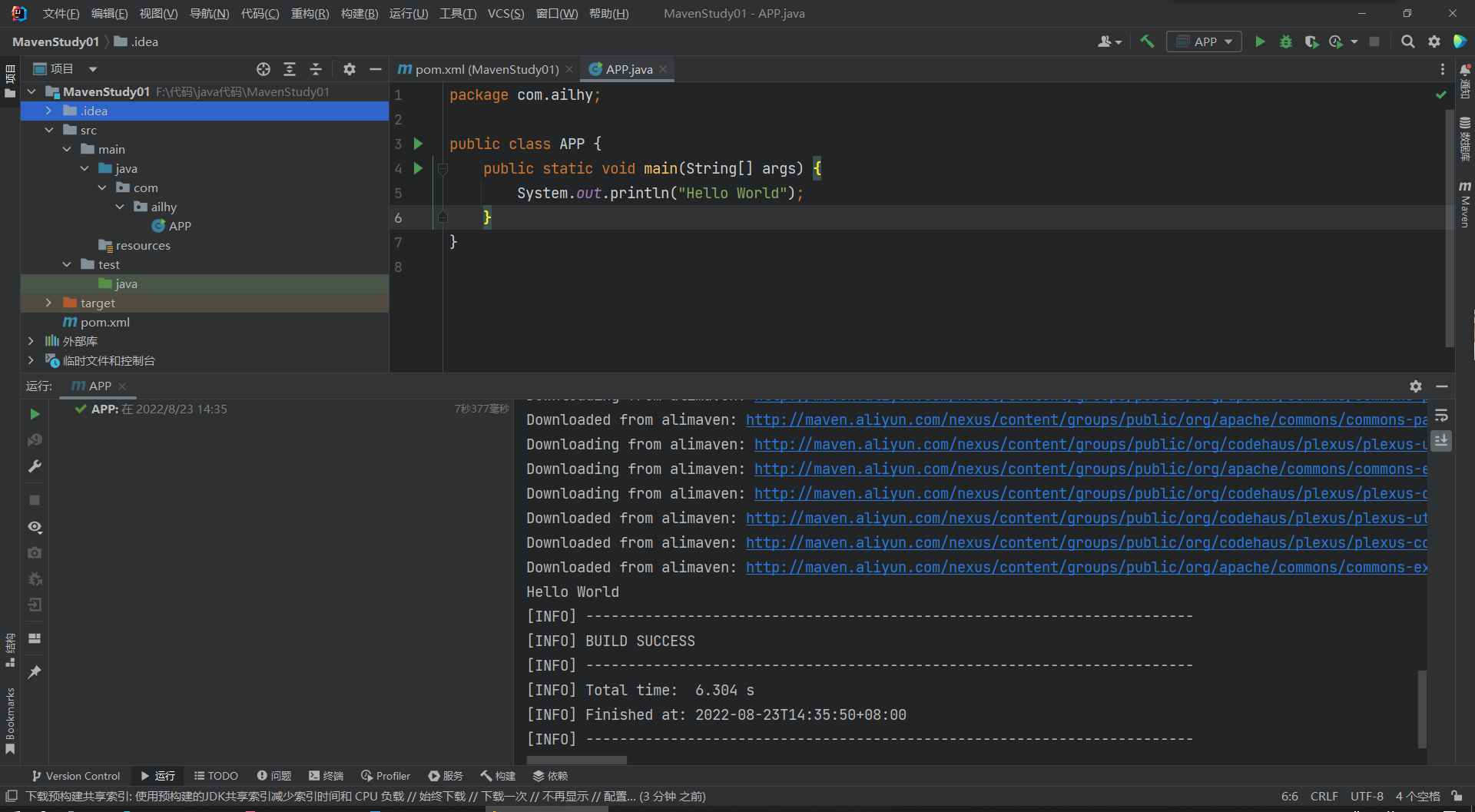Click the console horizontal scrollbar thumb

576,760
